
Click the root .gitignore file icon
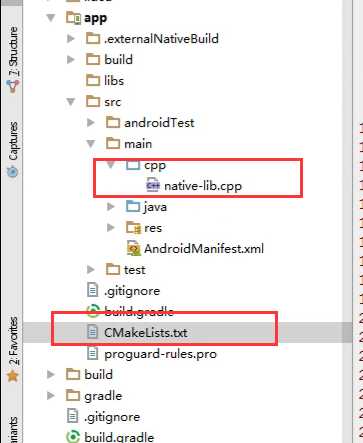[x=73, y=416]
